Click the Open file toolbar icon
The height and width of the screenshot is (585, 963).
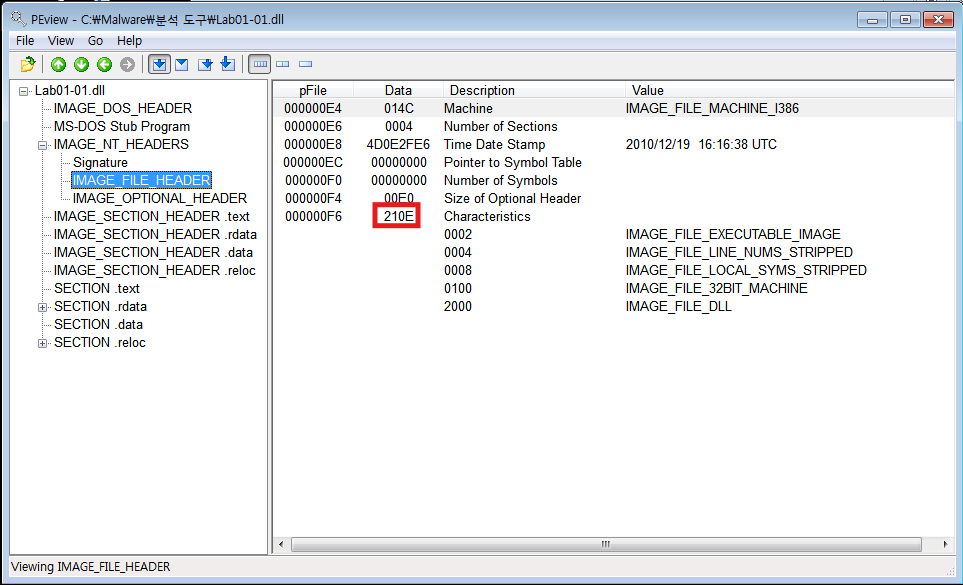(28, 64)
